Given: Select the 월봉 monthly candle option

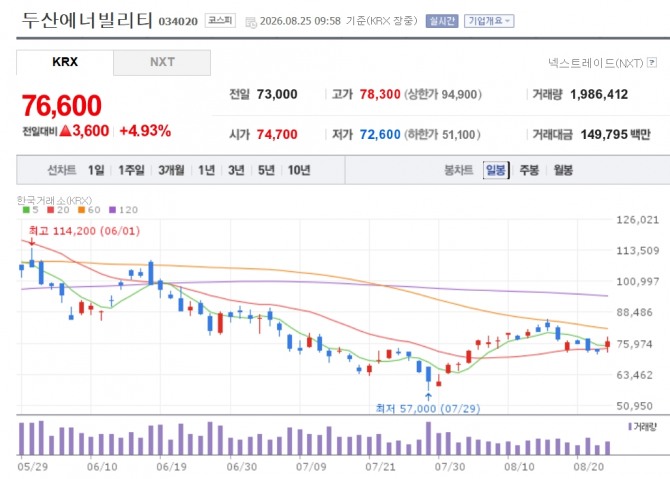Looking at the screenshot, I should click(563, 170).
